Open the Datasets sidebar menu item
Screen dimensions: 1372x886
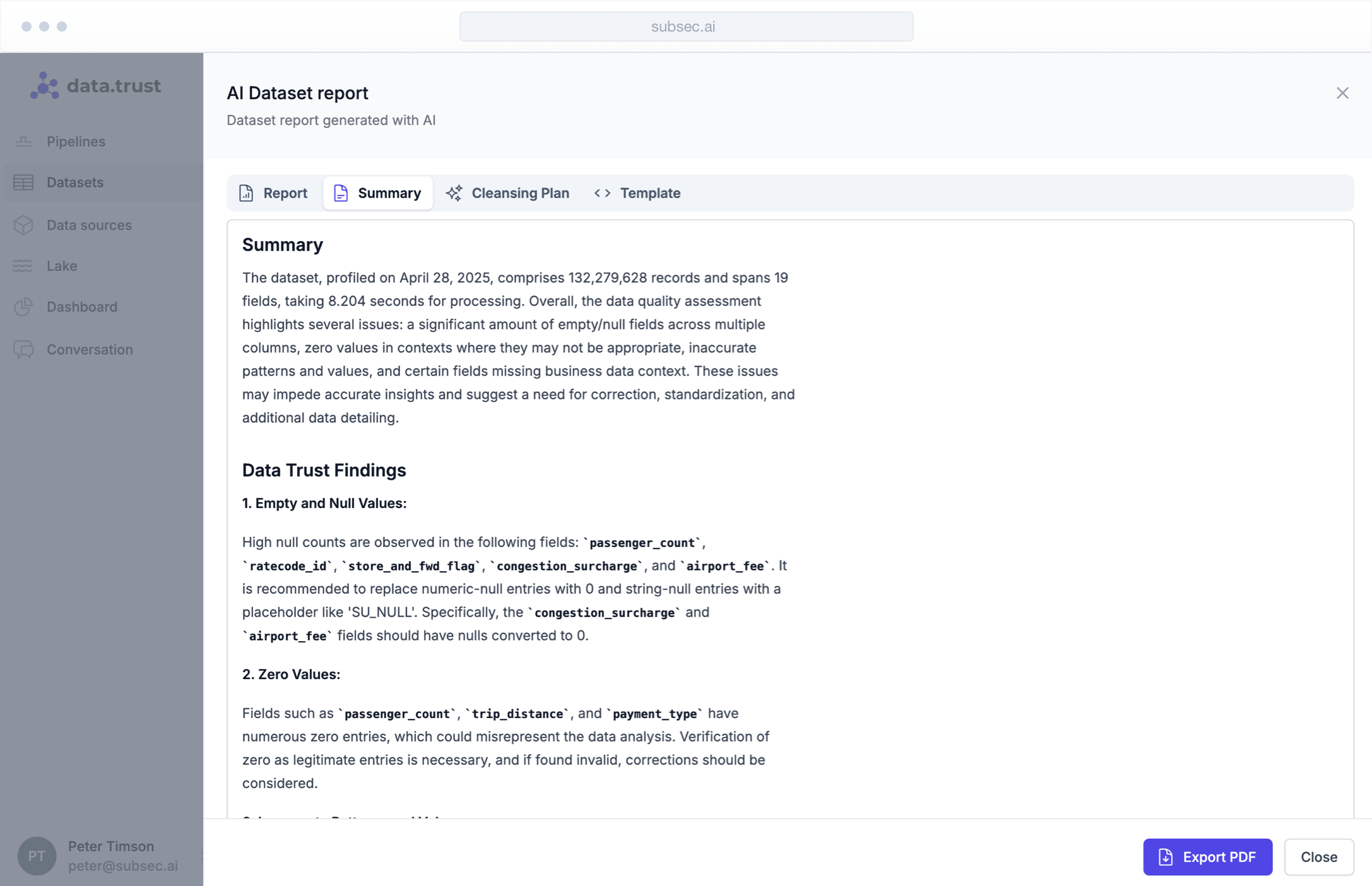(75, 182)
